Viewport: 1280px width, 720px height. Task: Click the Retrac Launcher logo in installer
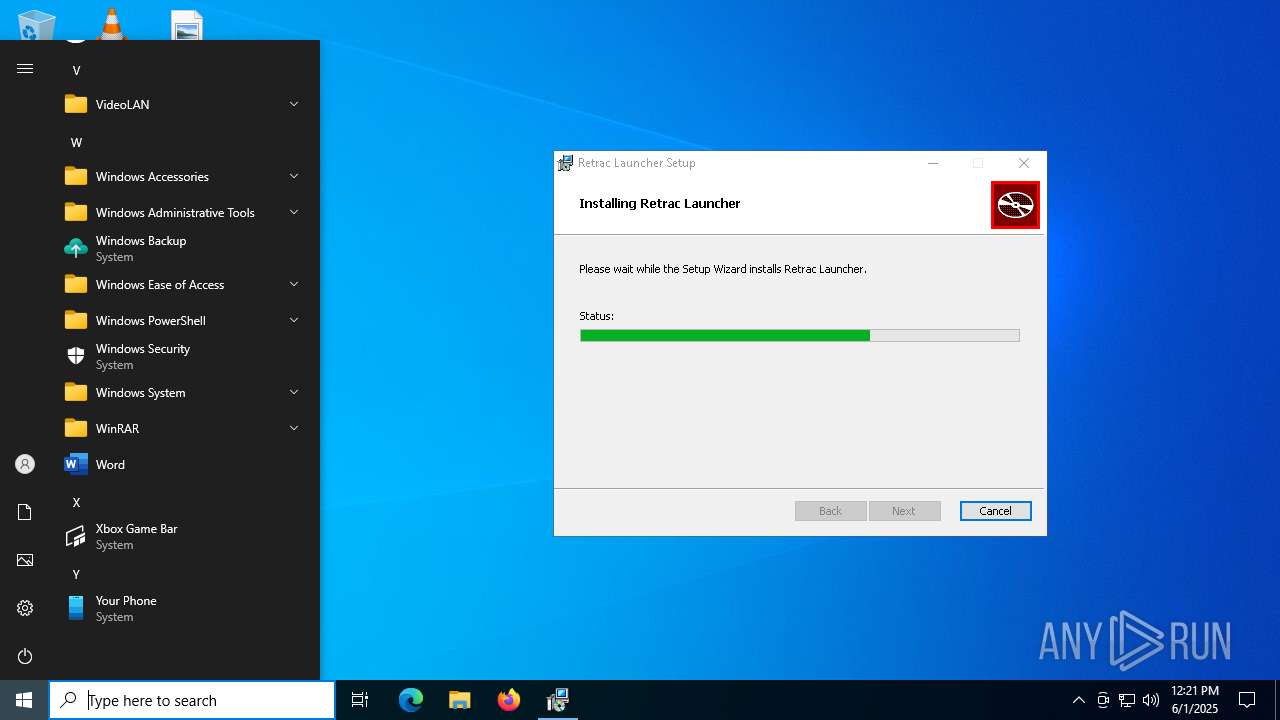click(x=1015, y=205)
